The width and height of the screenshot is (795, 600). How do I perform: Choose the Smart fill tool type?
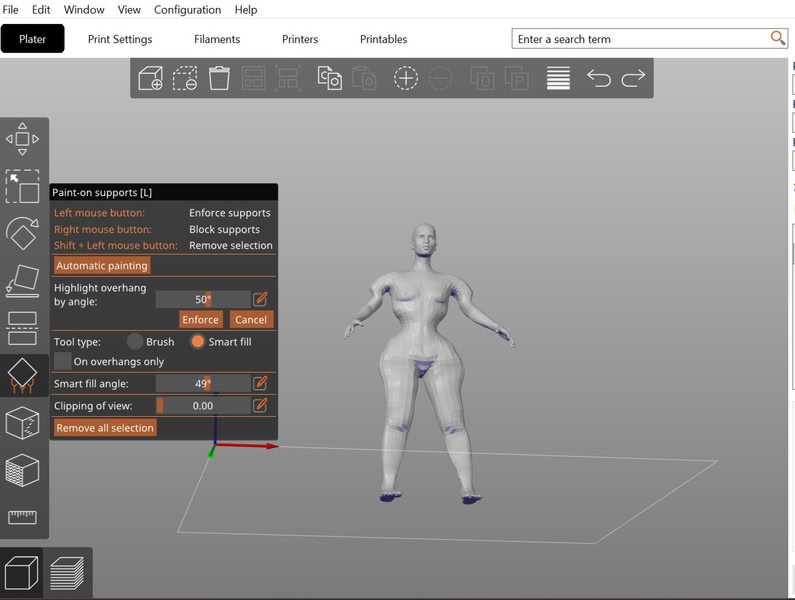198,341
